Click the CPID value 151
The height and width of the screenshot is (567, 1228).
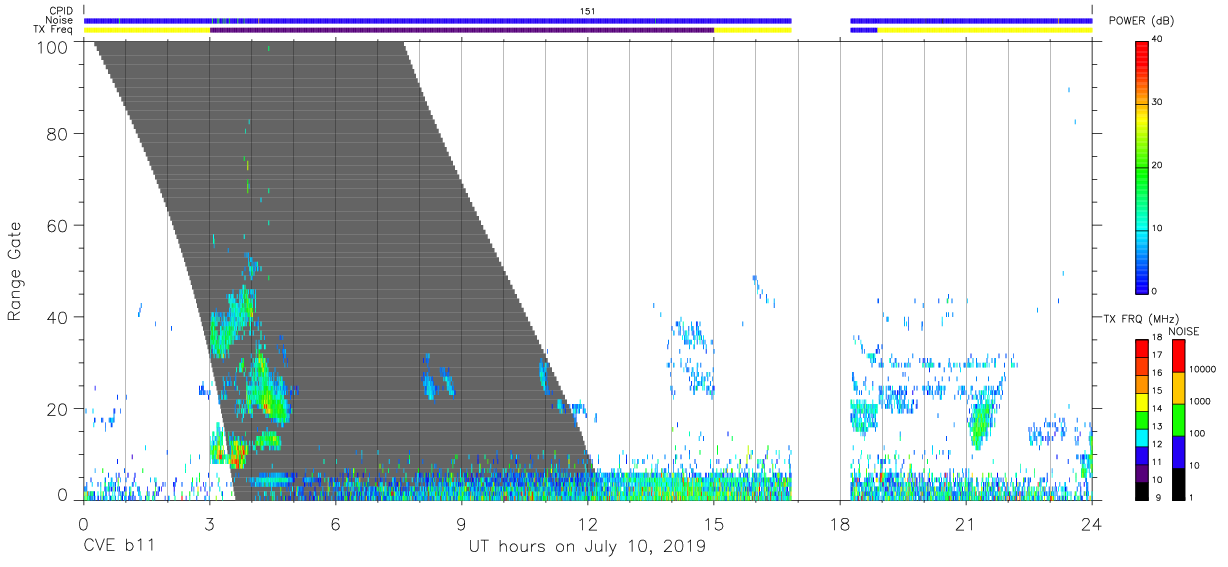(x=588, y=11)
